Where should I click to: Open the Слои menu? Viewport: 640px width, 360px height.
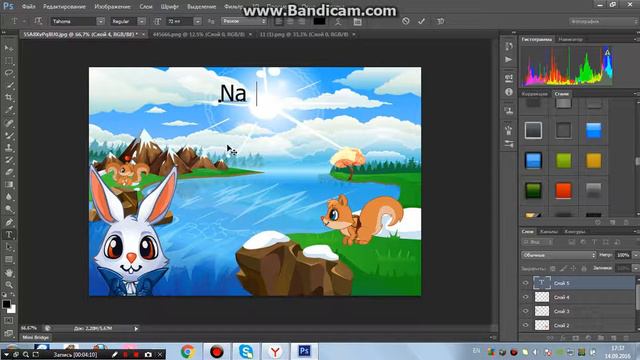point(146,7)
